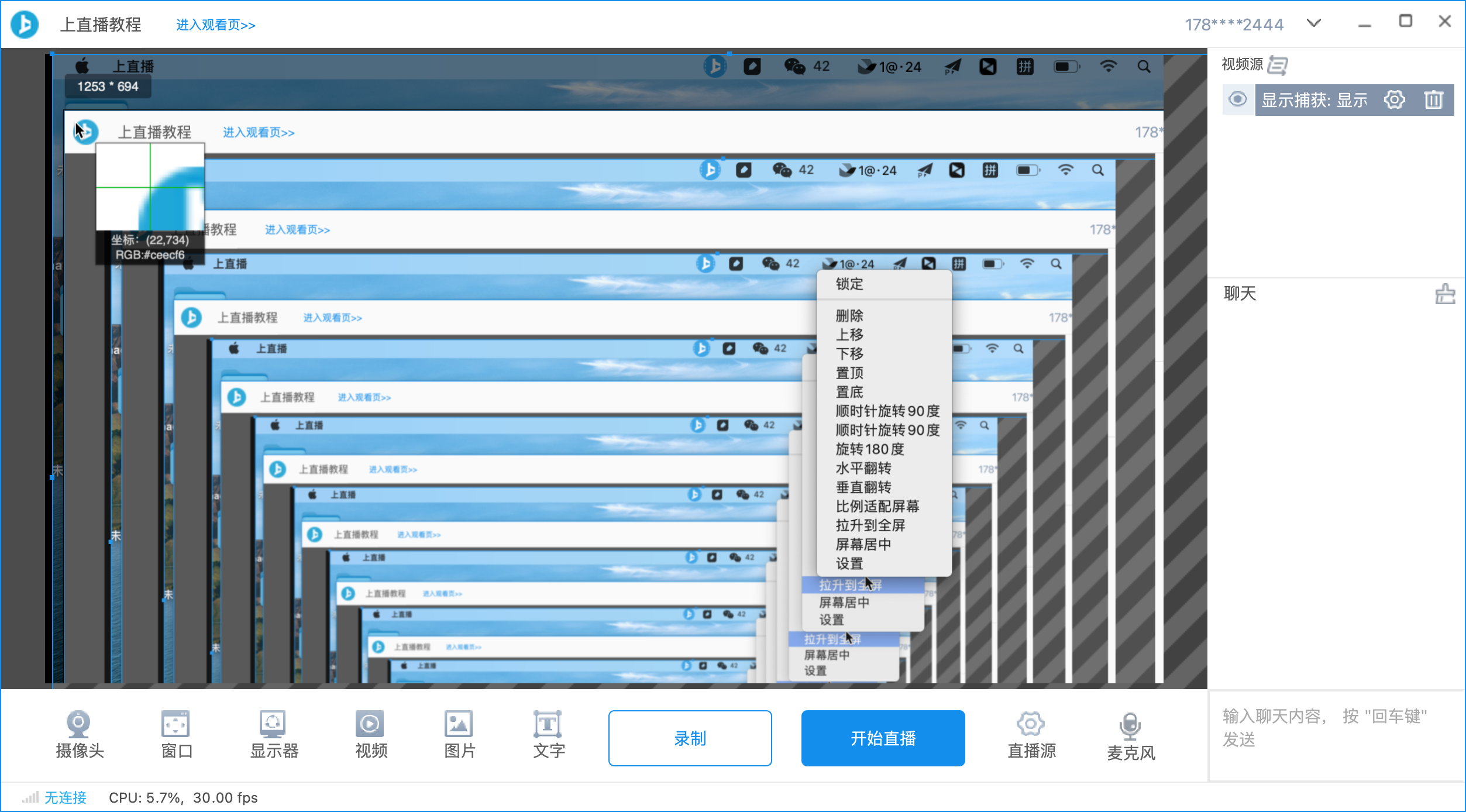Open settings gear for display capture source

click(1394, 100)
